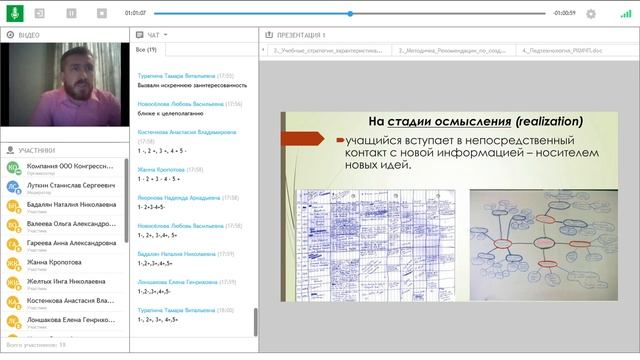Click the participants panel person icon
The image size is (640, 360).
point(11,150)
